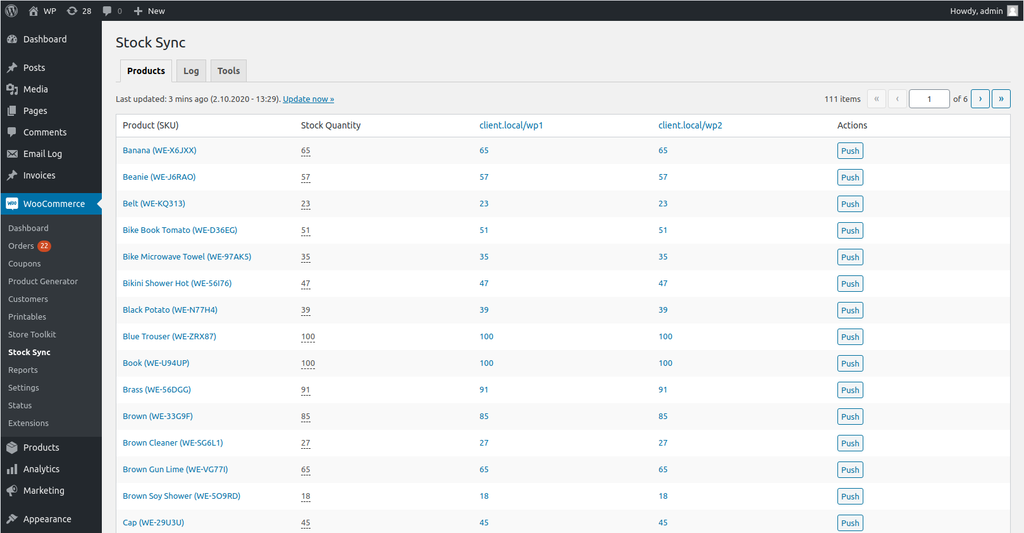Screen dimensions: 1024x533
Task: Open the Bike Book Tomato product link
Action: 180,230
